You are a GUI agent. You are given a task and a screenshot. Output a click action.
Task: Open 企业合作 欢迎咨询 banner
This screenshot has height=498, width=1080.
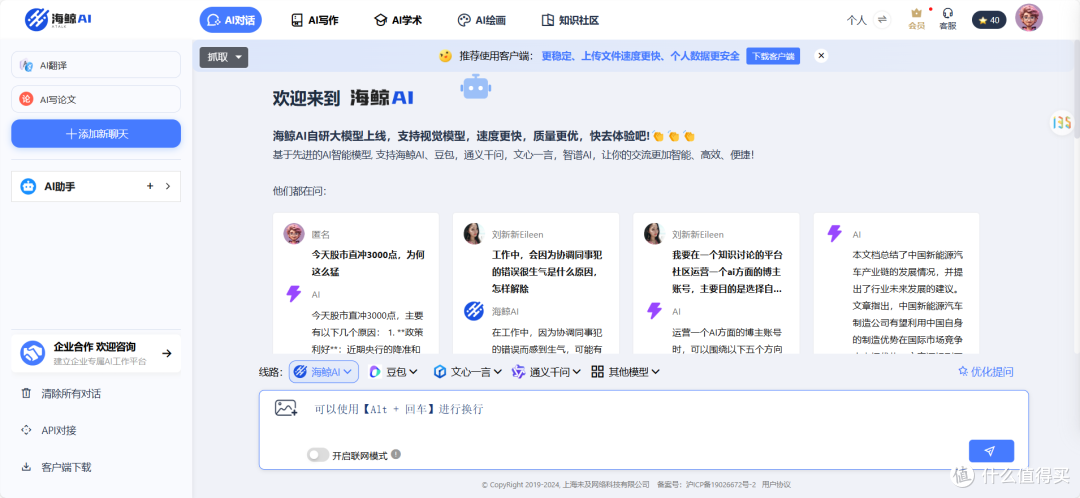(x=96, y=353)
